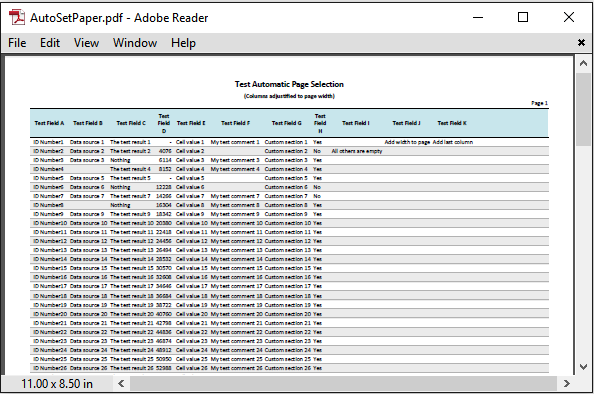The width and height of the screenshot is (594, 394).
Task: Click the cell Add width to page
Action: click(x=407, y=142)
